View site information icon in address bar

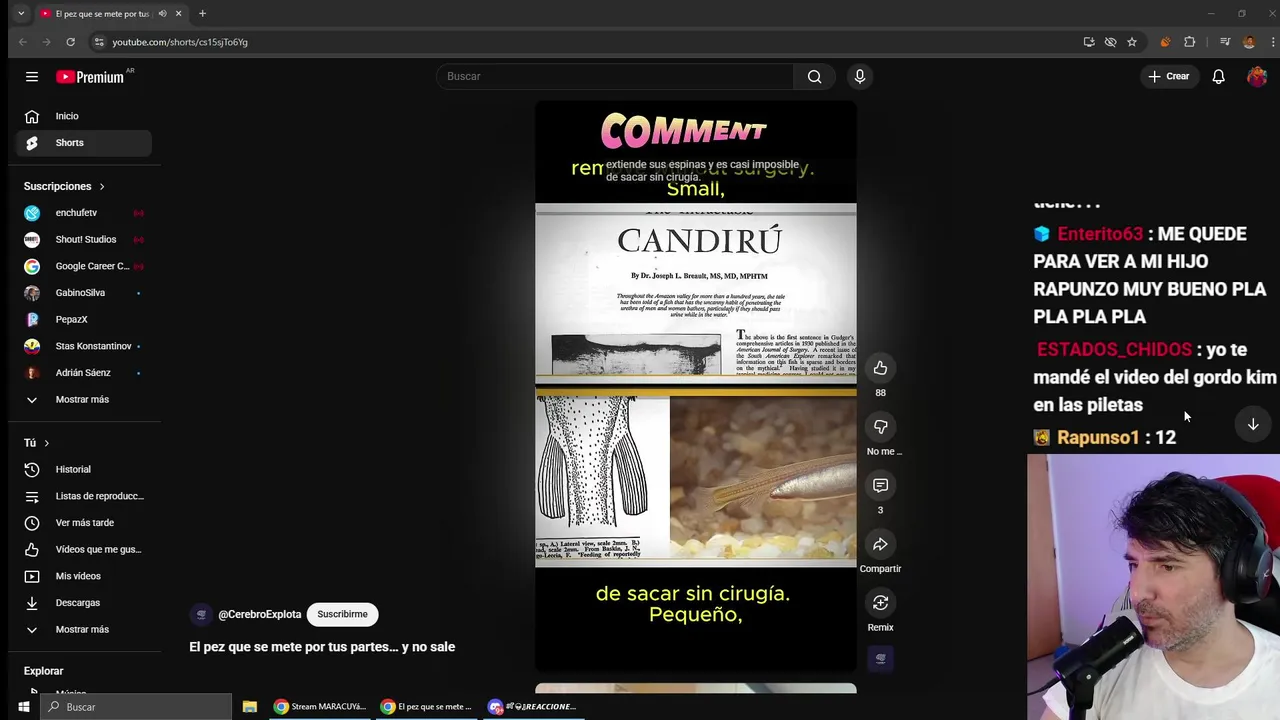click(x=98, y=42)
